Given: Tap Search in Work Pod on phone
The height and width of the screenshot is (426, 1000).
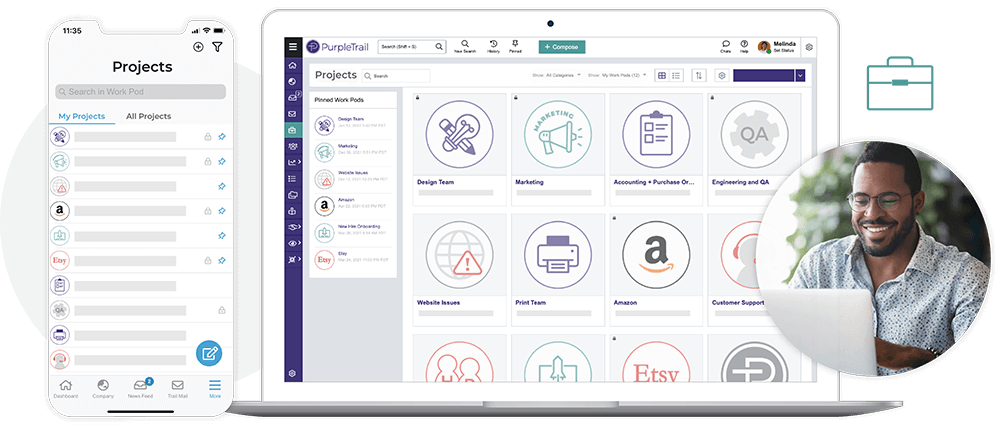Looking at the screenshot, I should point(140,91).
